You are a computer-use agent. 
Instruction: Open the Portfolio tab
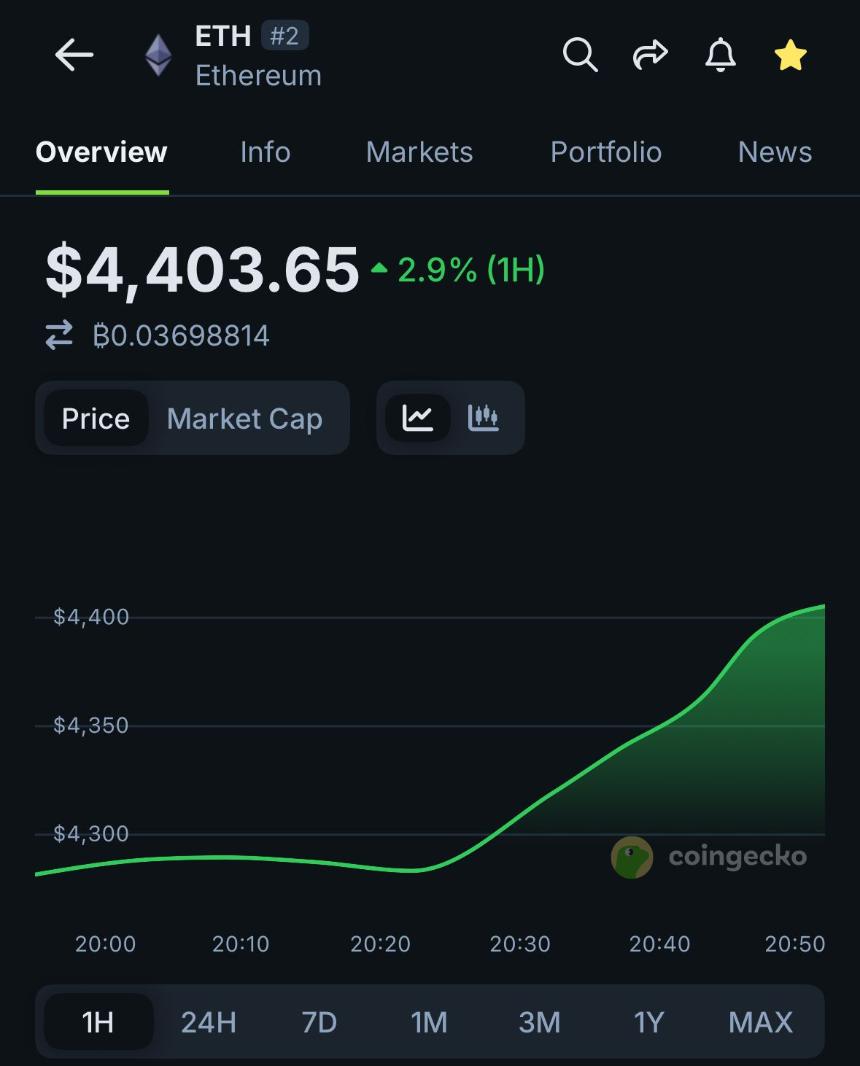coord(606,152)
